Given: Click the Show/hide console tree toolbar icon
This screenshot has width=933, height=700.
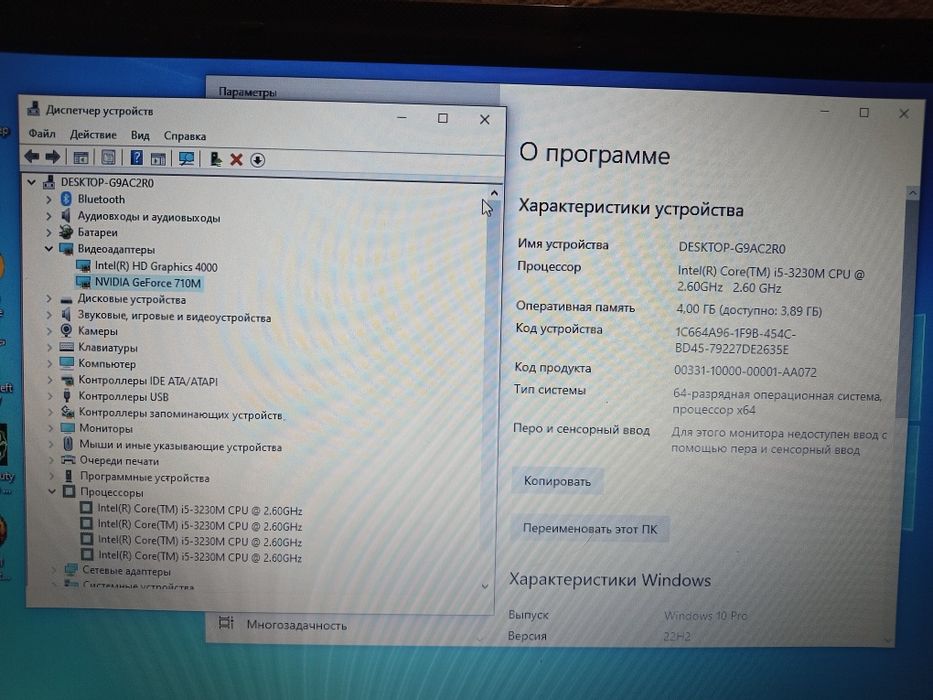Looking at the screenshot, I should coord(80,158).
